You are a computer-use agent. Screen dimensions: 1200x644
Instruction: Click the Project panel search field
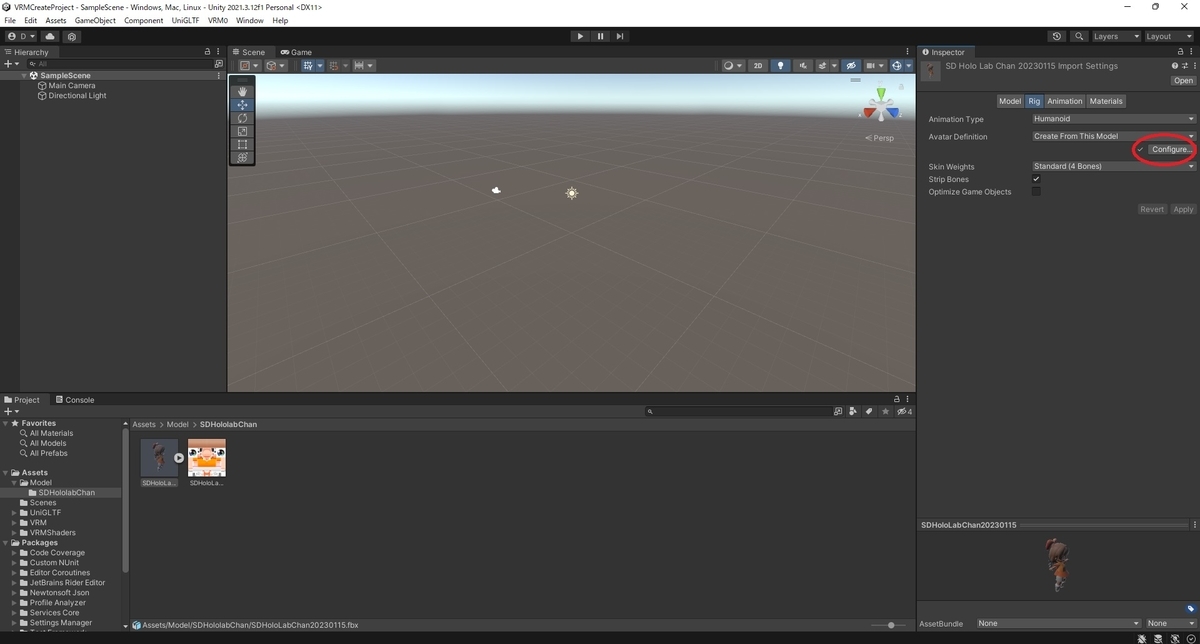coord(738,411)
